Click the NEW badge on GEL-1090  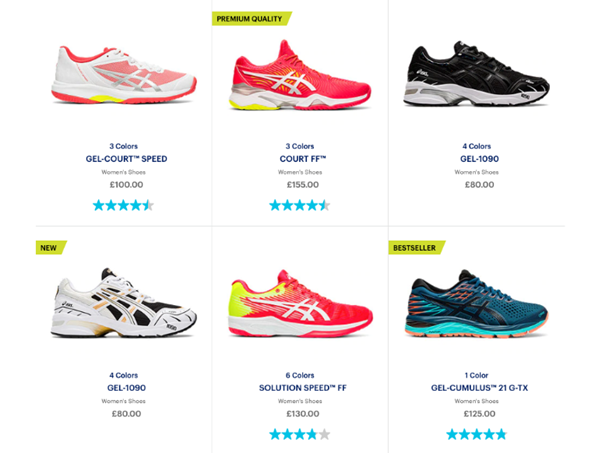(51, 248)
